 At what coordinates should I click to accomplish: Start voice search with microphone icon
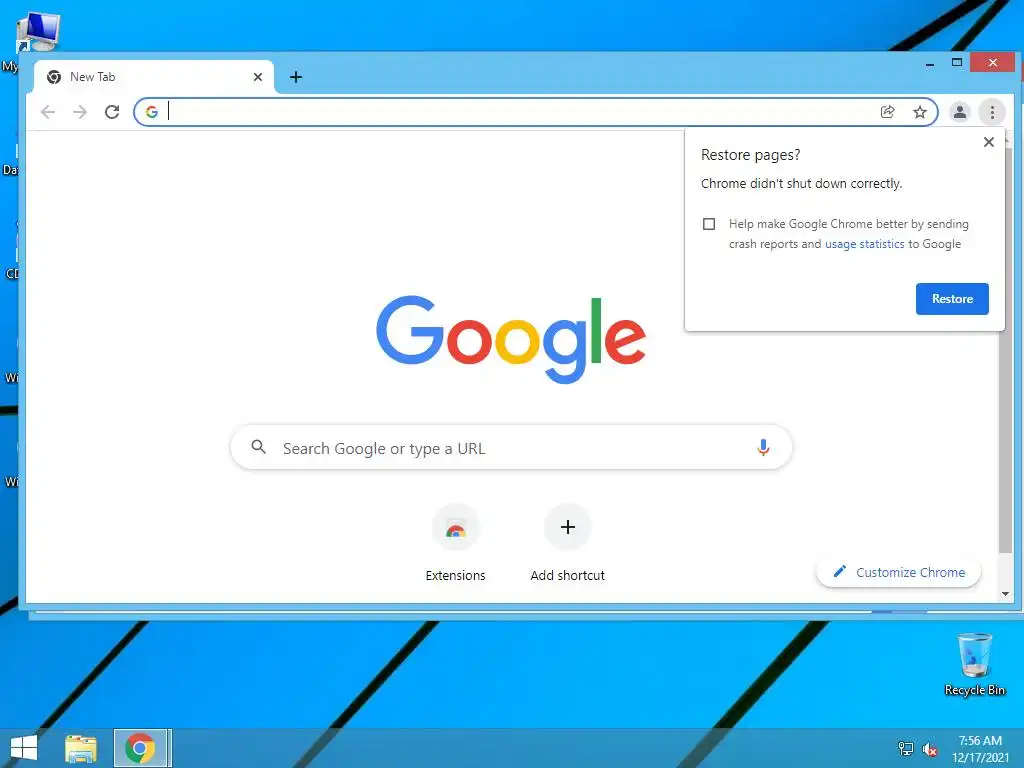pyautogui.click(x=763, y=447)
